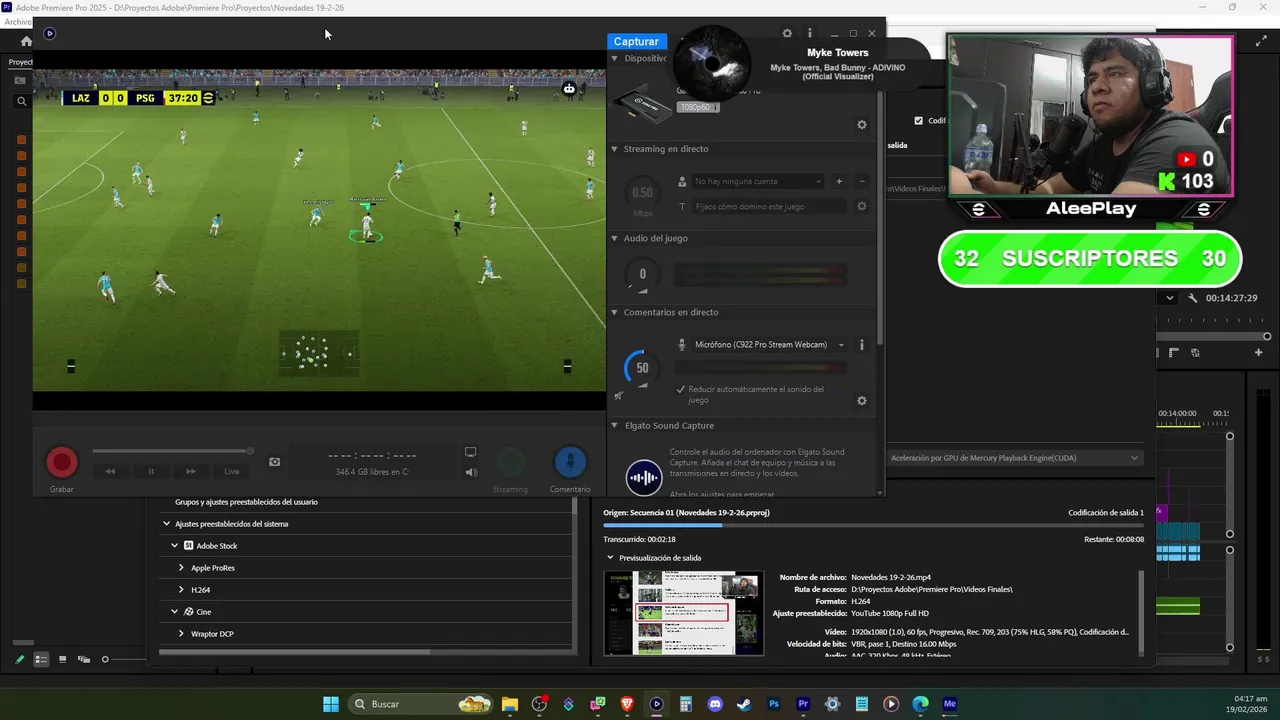Adjust the commentary volume dial at 50
Screen dimensions: 1280x720
642,367
